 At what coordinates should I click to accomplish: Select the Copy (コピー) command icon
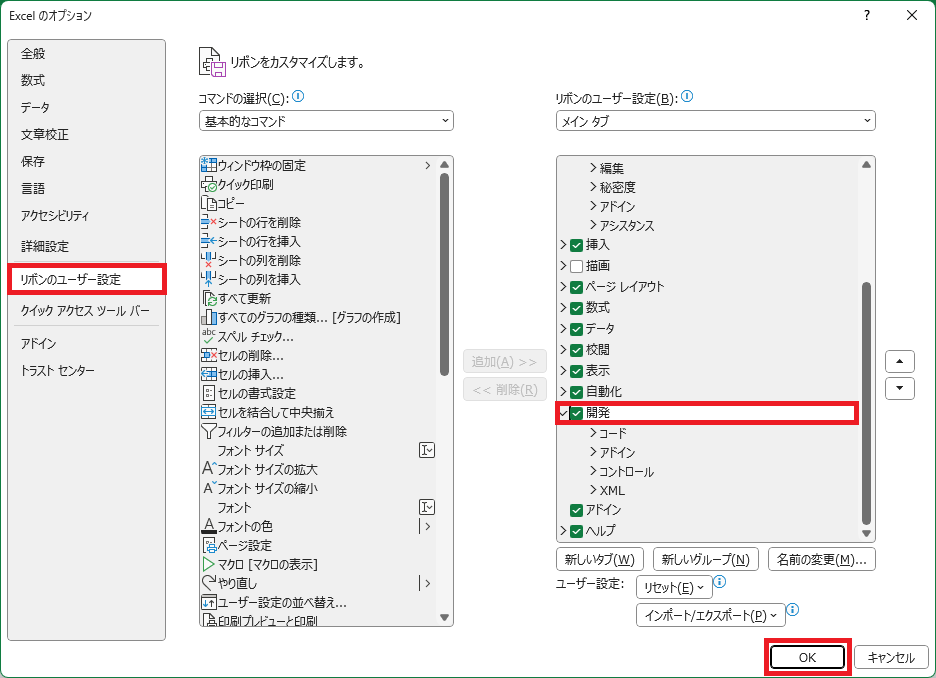(209, 204)
